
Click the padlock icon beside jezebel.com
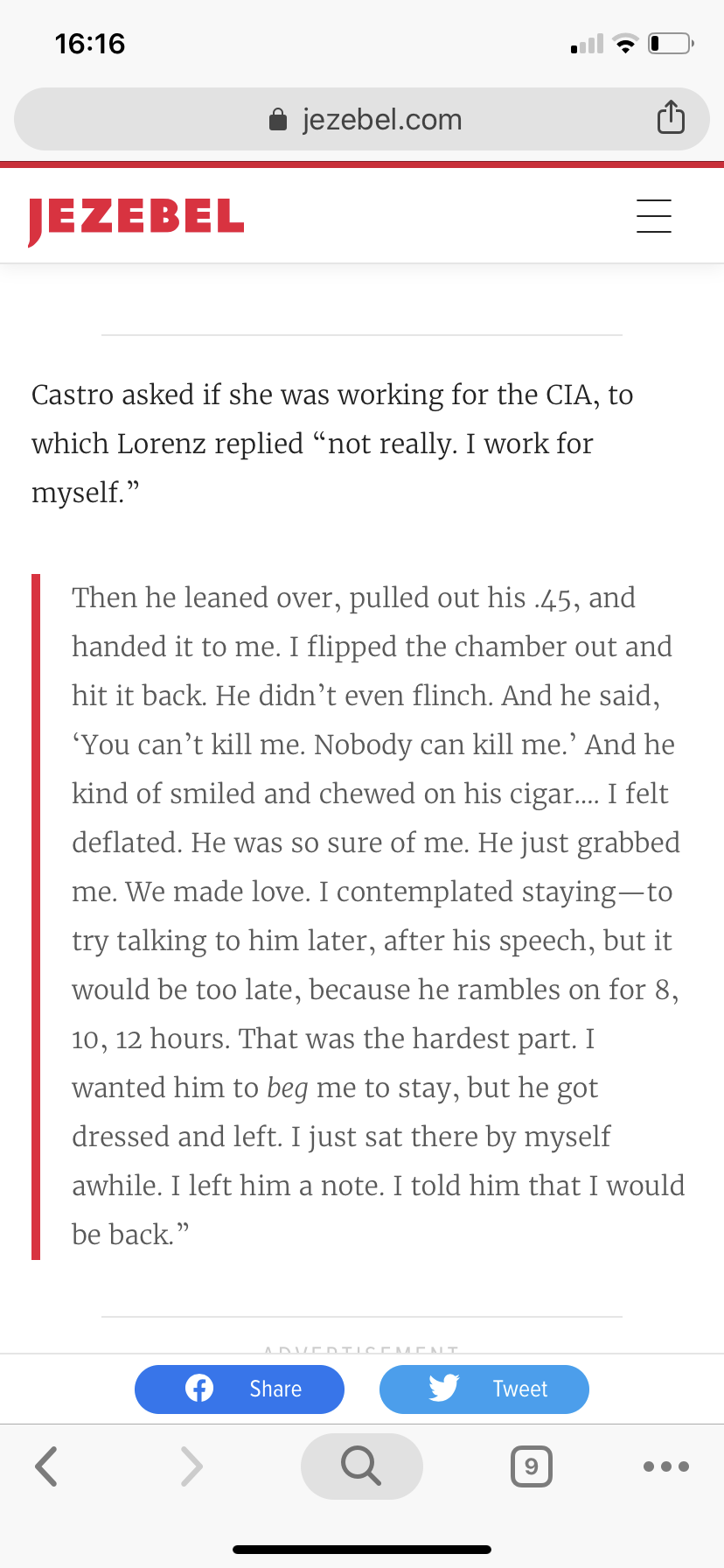tap(278, 119)
